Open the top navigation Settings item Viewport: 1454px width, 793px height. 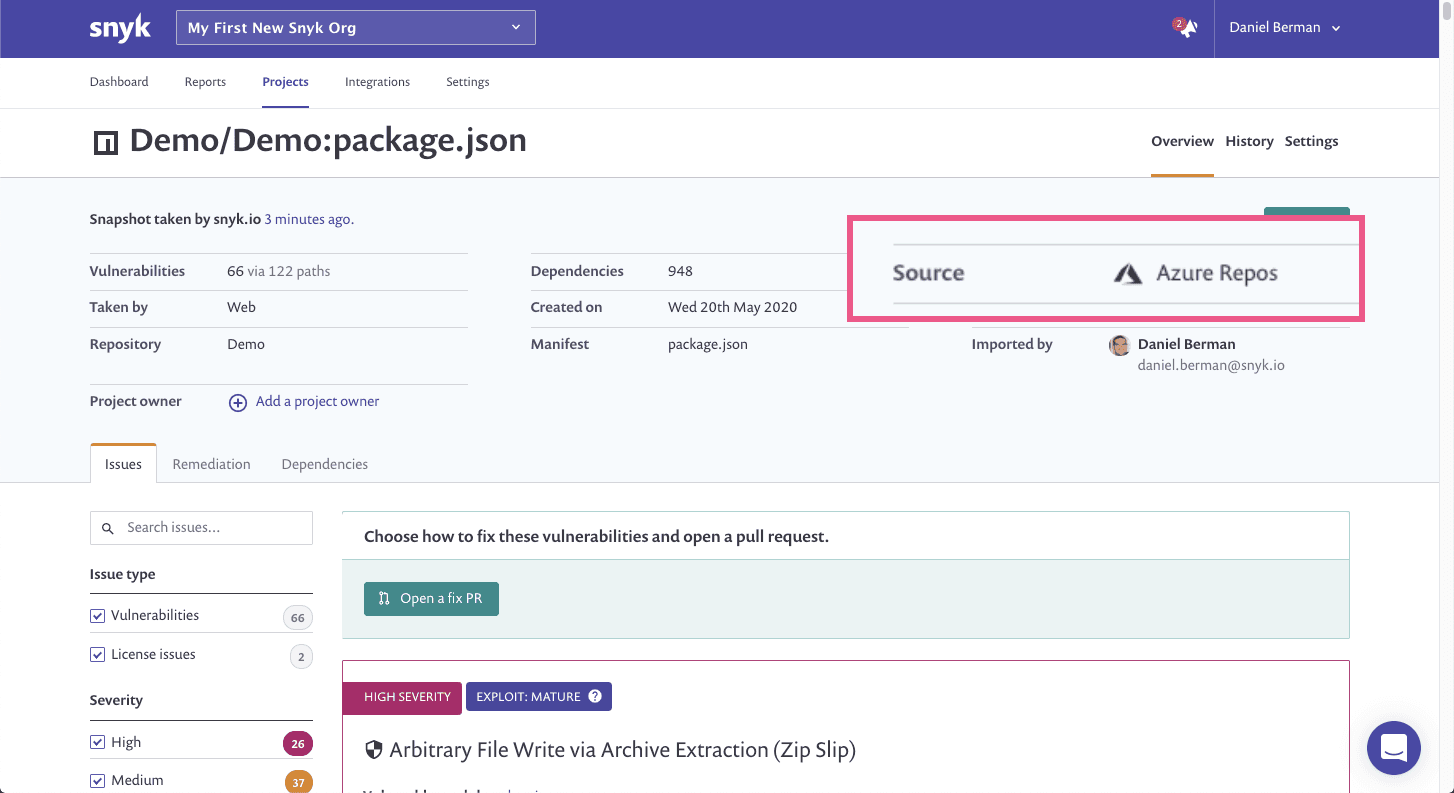pos(468,82)
